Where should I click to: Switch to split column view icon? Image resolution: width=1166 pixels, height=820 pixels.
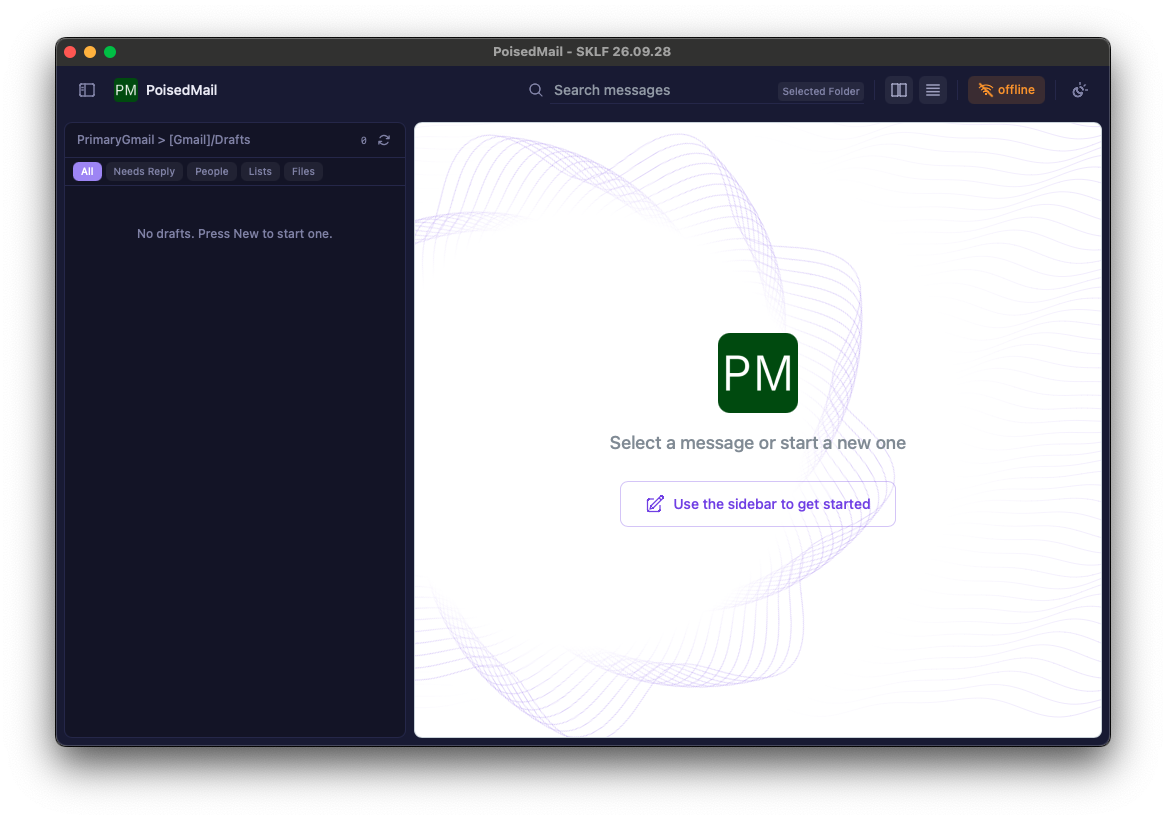[x=898, y=90]
